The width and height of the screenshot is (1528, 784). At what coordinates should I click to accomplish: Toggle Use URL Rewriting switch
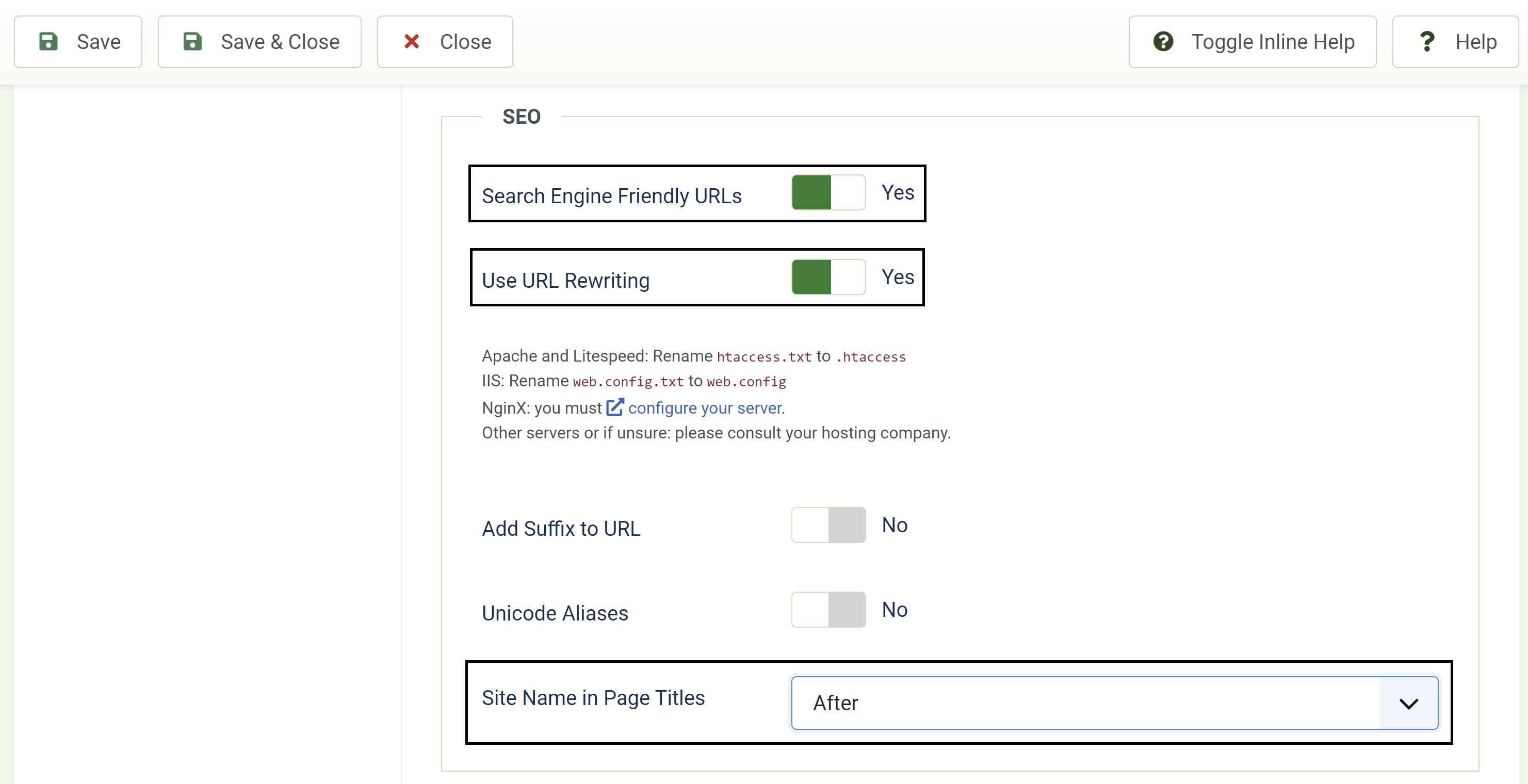(x=828, y=277)
